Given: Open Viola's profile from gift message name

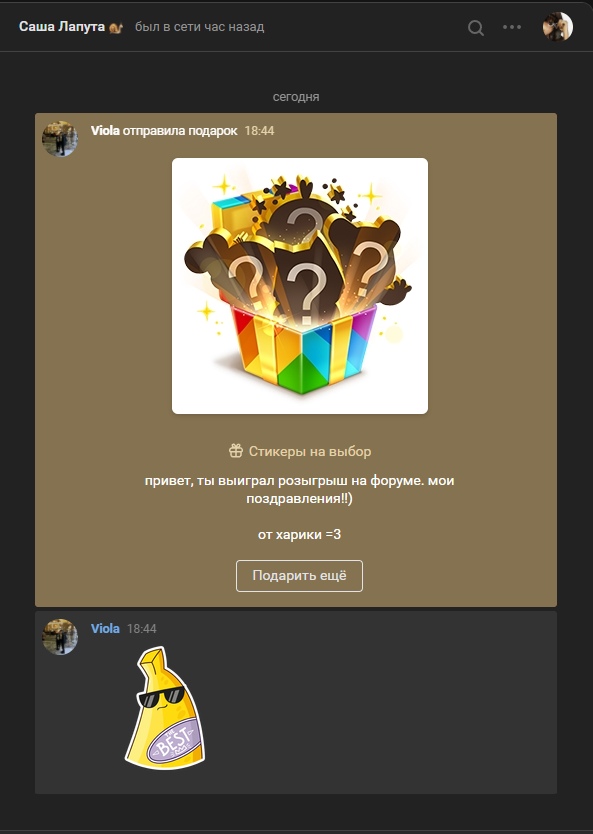Looking at the screenshot, I should point(105,131).
